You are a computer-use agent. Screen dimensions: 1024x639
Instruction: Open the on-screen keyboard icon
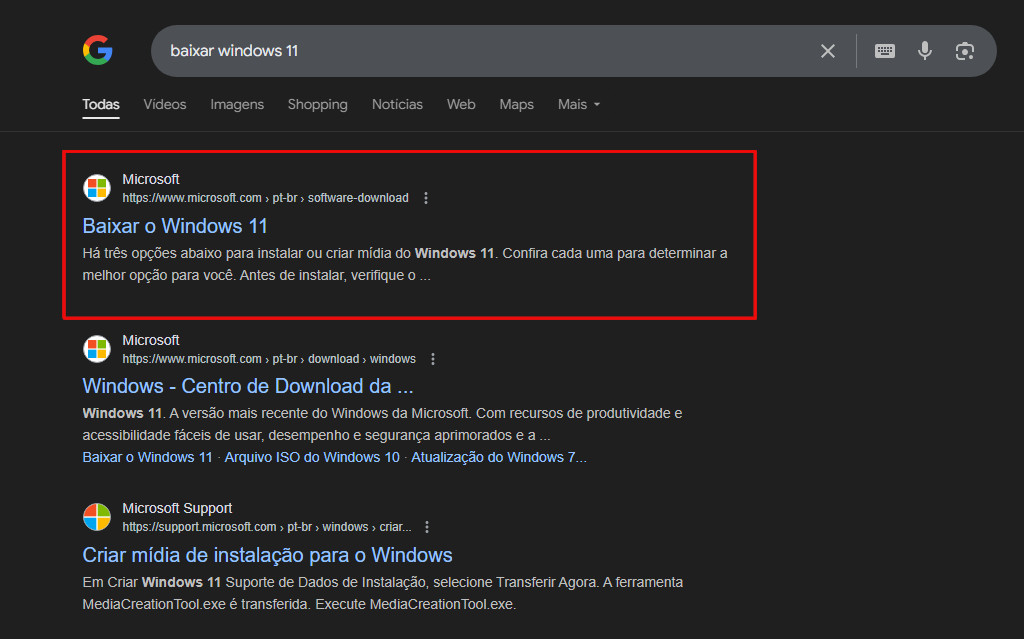[x=884, y=51]
